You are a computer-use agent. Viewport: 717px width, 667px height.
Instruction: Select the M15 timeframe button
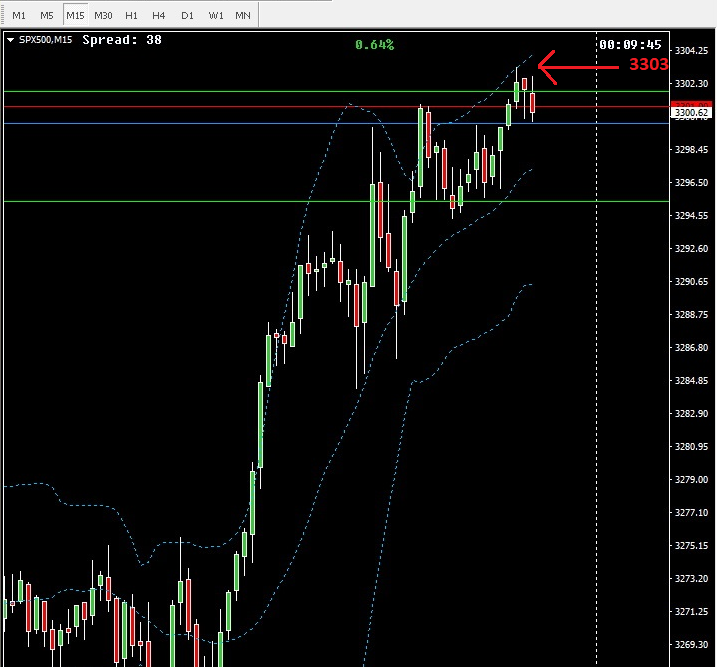tap(75, 16)
